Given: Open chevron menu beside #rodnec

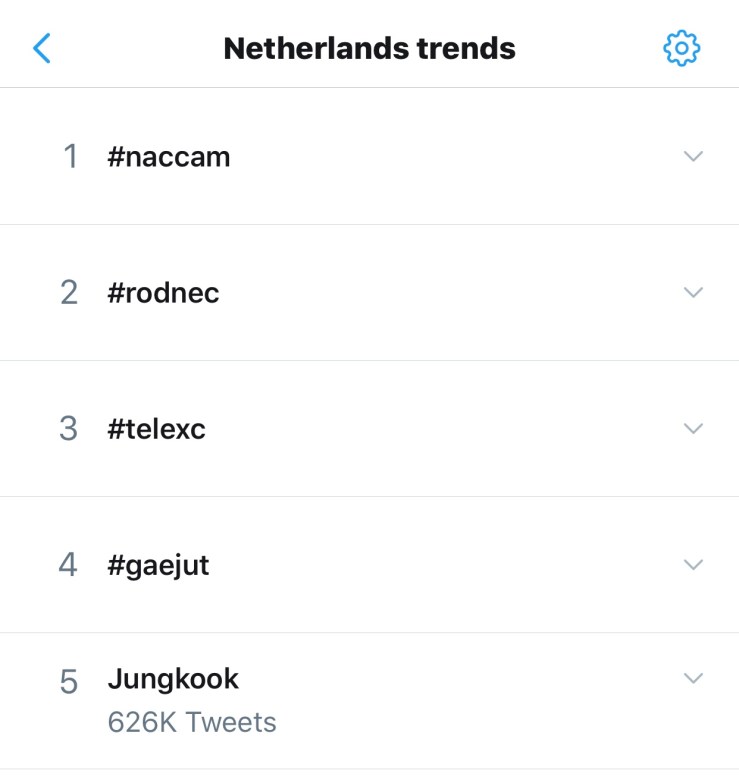Looking at the screenshot, I should pos(693,292).
